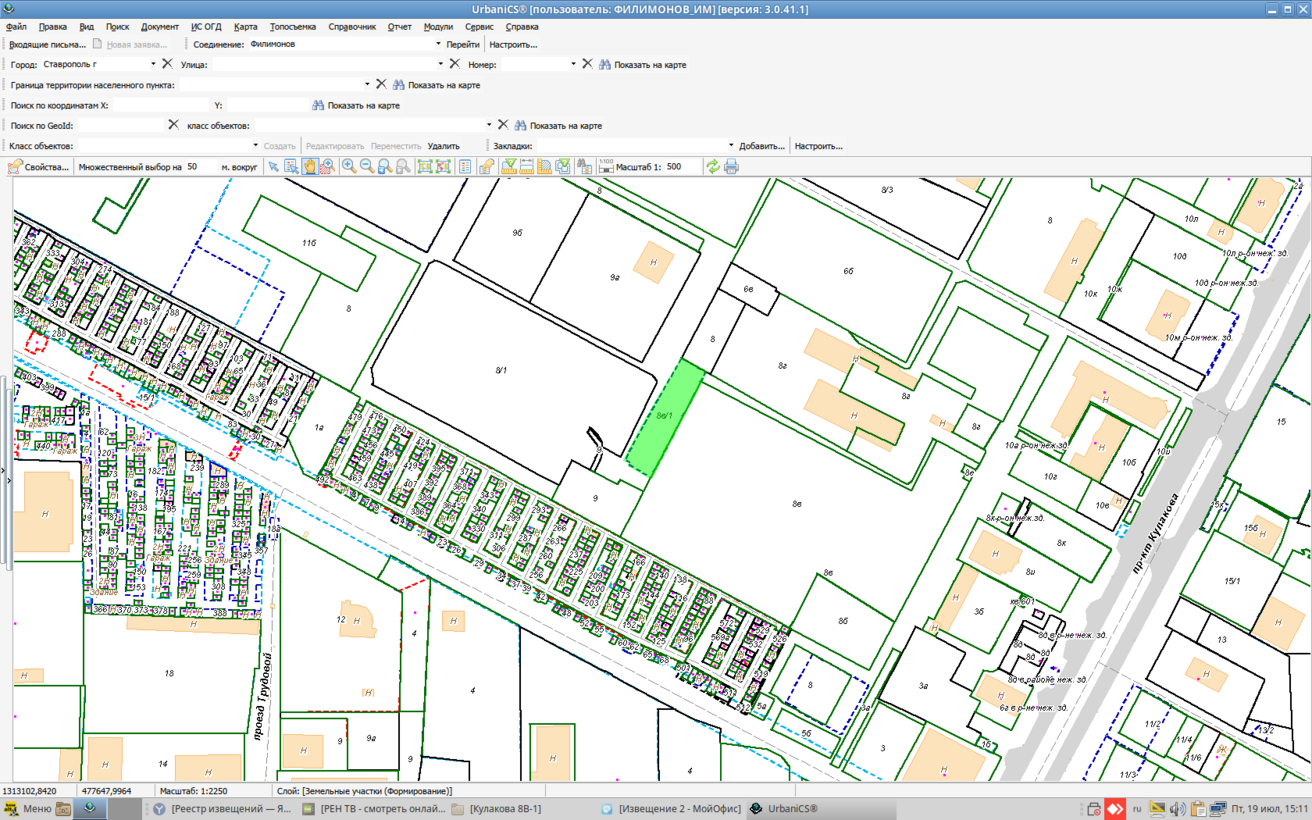Open the Топосъемка menu
Image resolution: width=1312 pixels, height=820 pixels.
292,27
